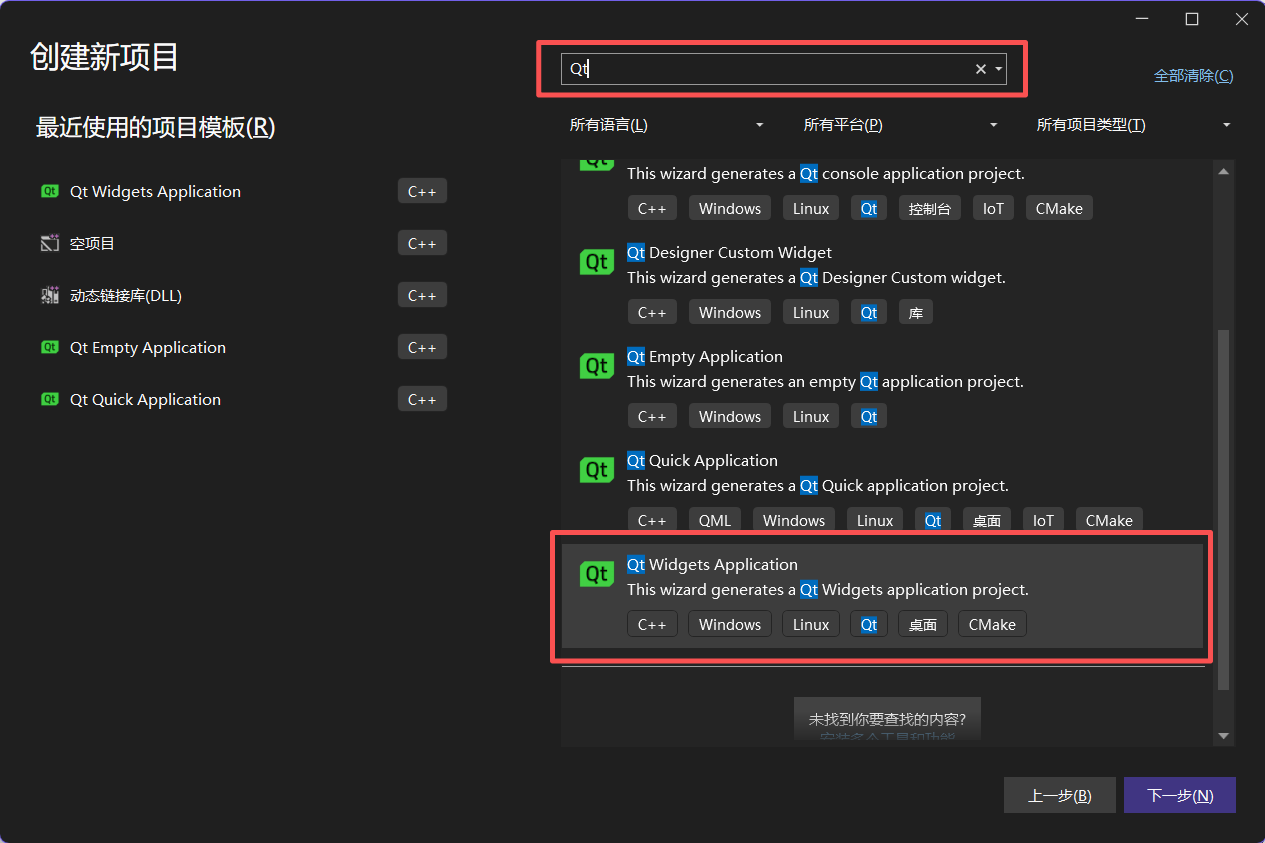Click Qt icon beside recent Qt Empty Application

tap(50, 347)
